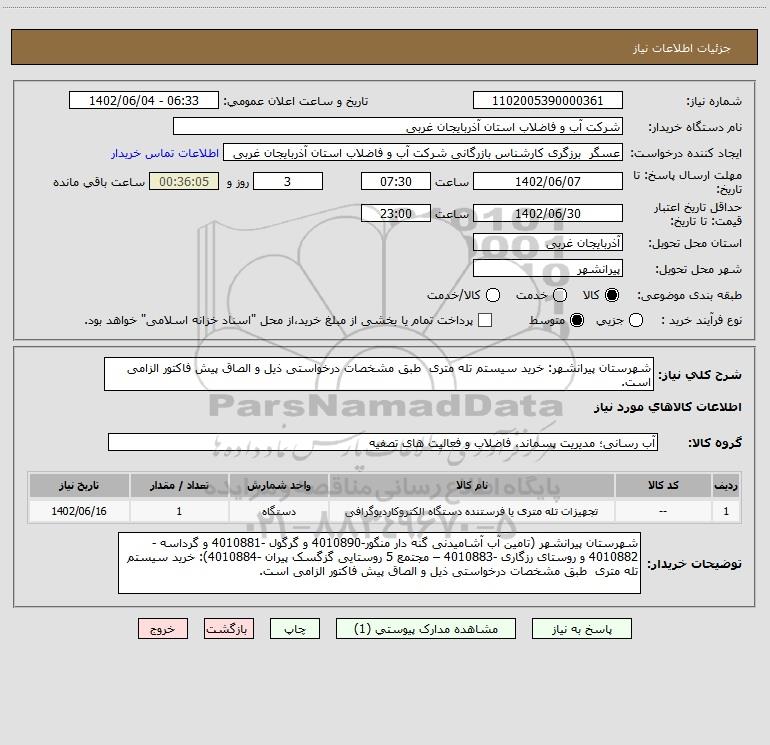Click the unit cell دستگاه
The width and height of the screenshot is (770, 745).
click(278, 511)
